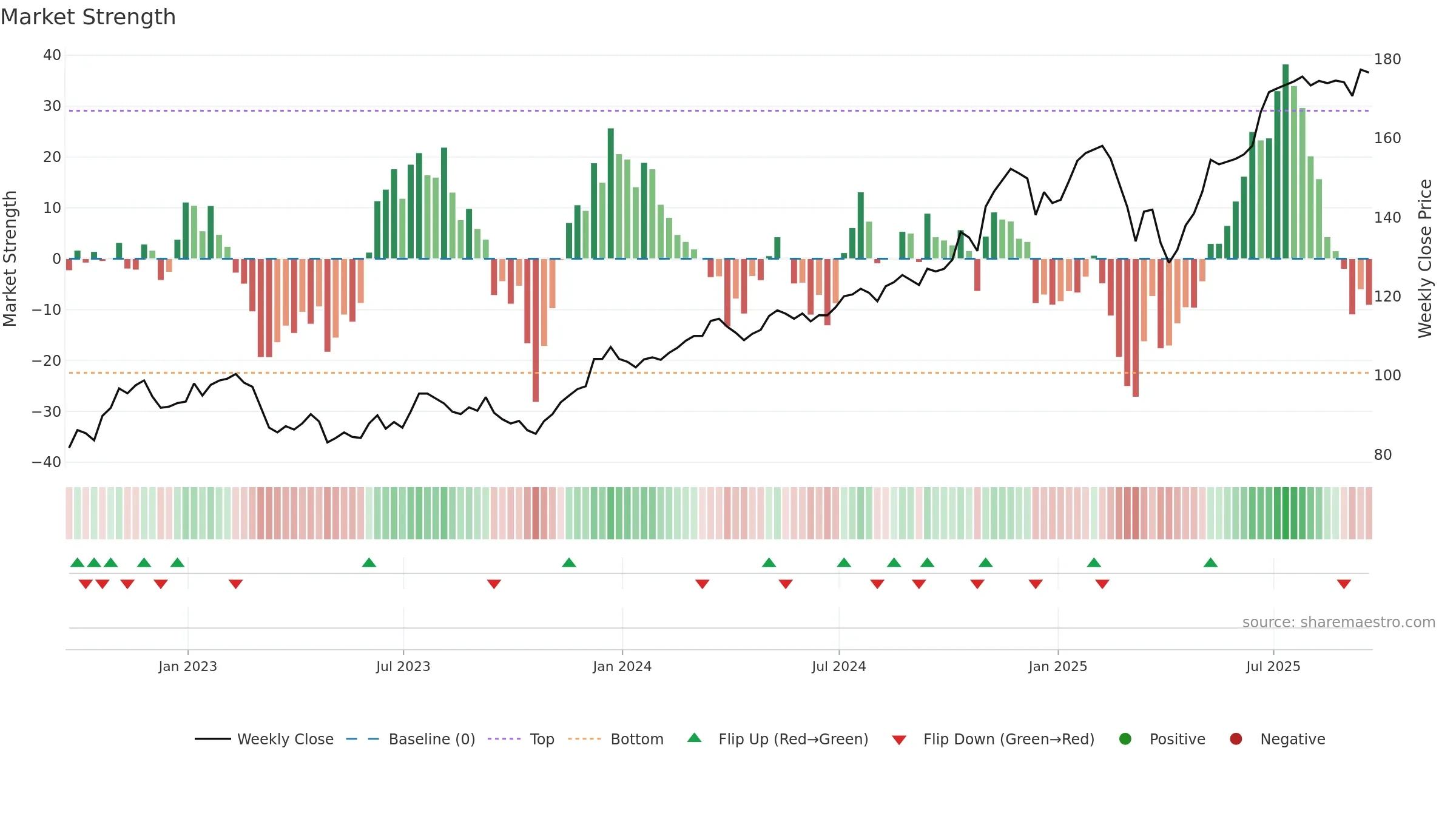Image resolution: width=1456 pixels, height=819 pixels.
Task: Click the 180 label on the price axis
Action: [1387, 59]
